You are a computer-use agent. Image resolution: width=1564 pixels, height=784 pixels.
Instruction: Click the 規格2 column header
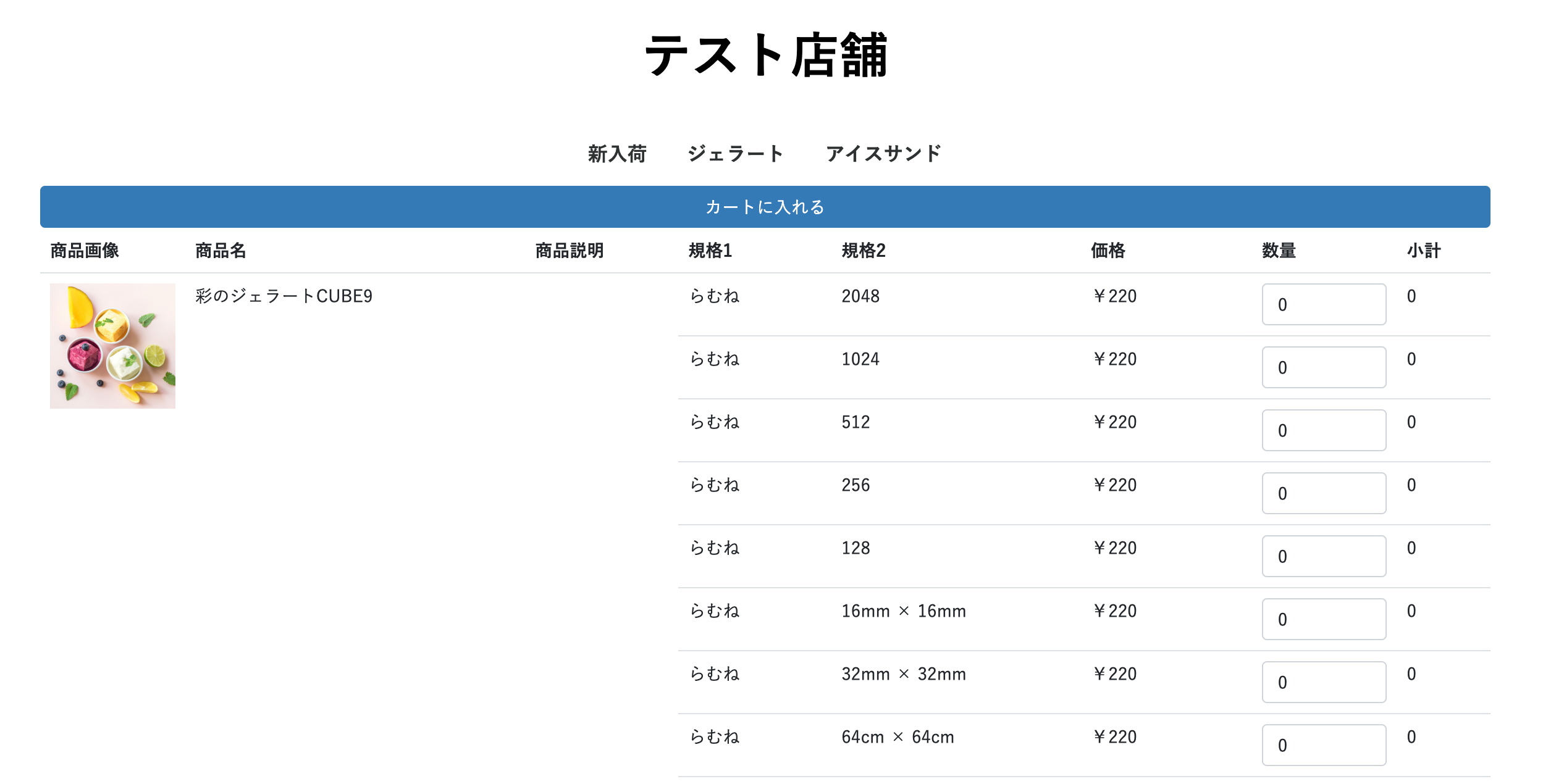[x=864, y=251]
